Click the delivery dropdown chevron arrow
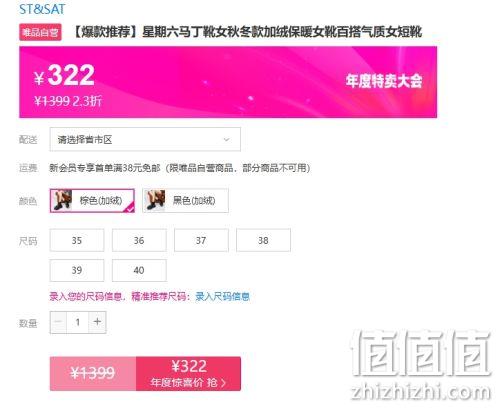The image size is (500, 409). tap(226, 139)
